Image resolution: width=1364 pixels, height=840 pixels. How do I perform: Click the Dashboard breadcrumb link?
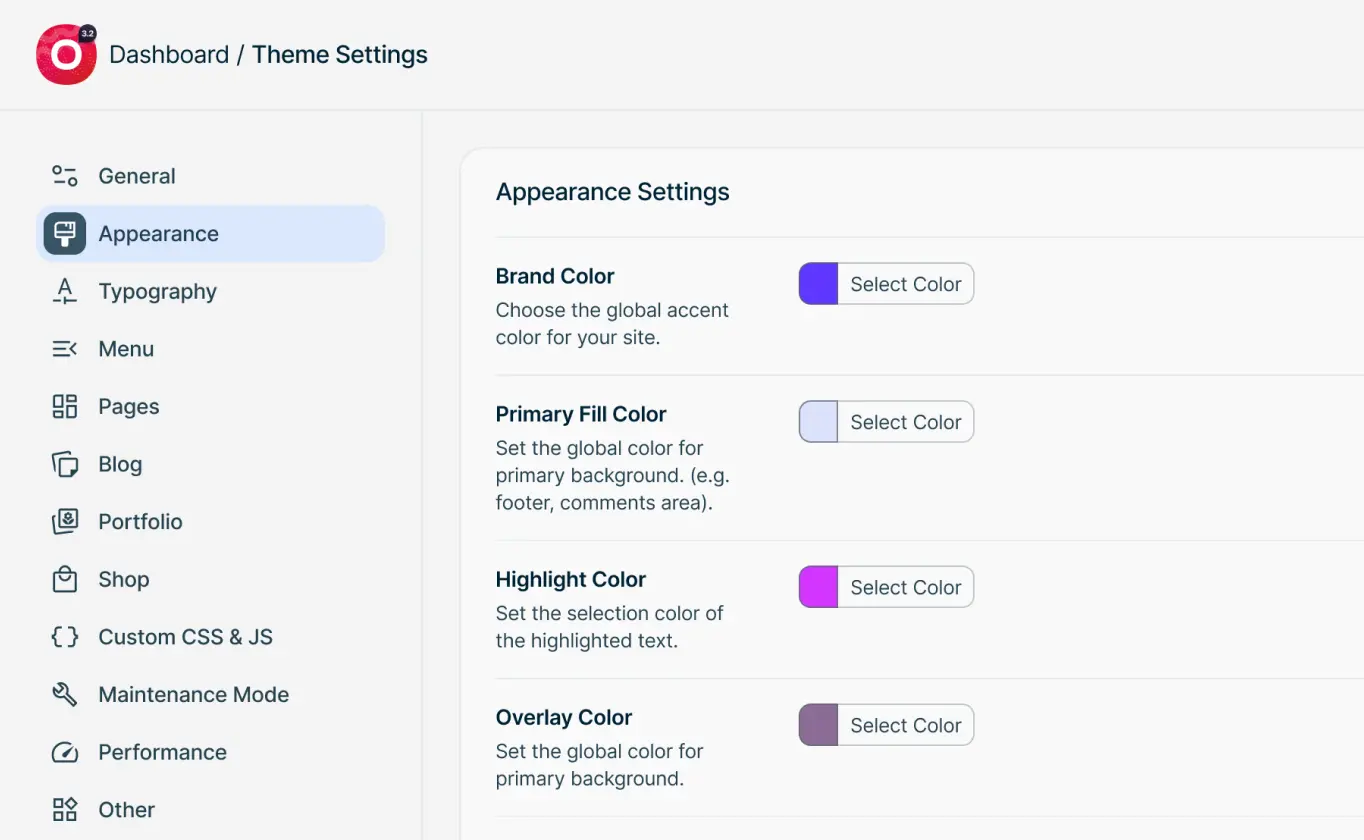click(169, 54)
